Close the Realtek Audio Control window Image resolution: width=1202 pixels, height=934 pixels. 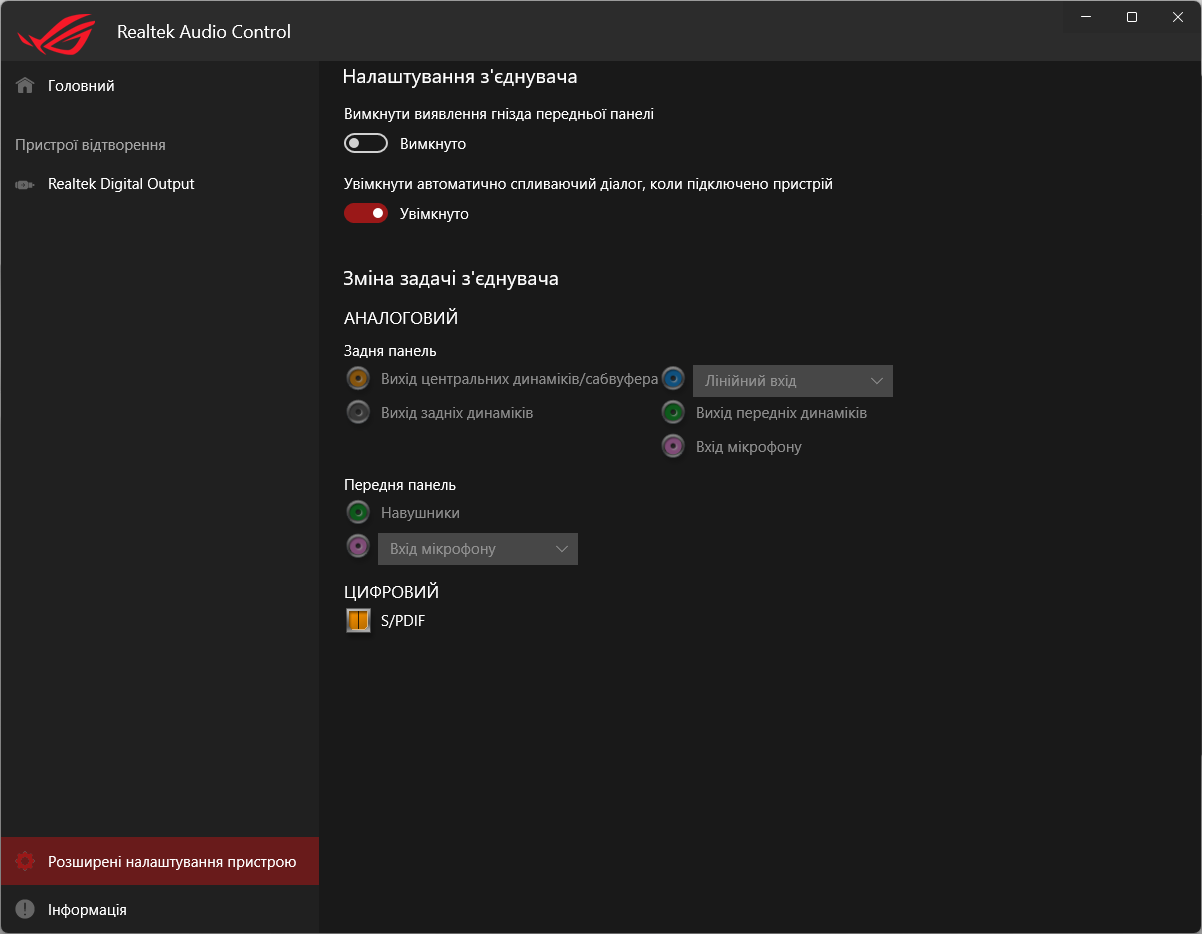tap(1178, 17)
